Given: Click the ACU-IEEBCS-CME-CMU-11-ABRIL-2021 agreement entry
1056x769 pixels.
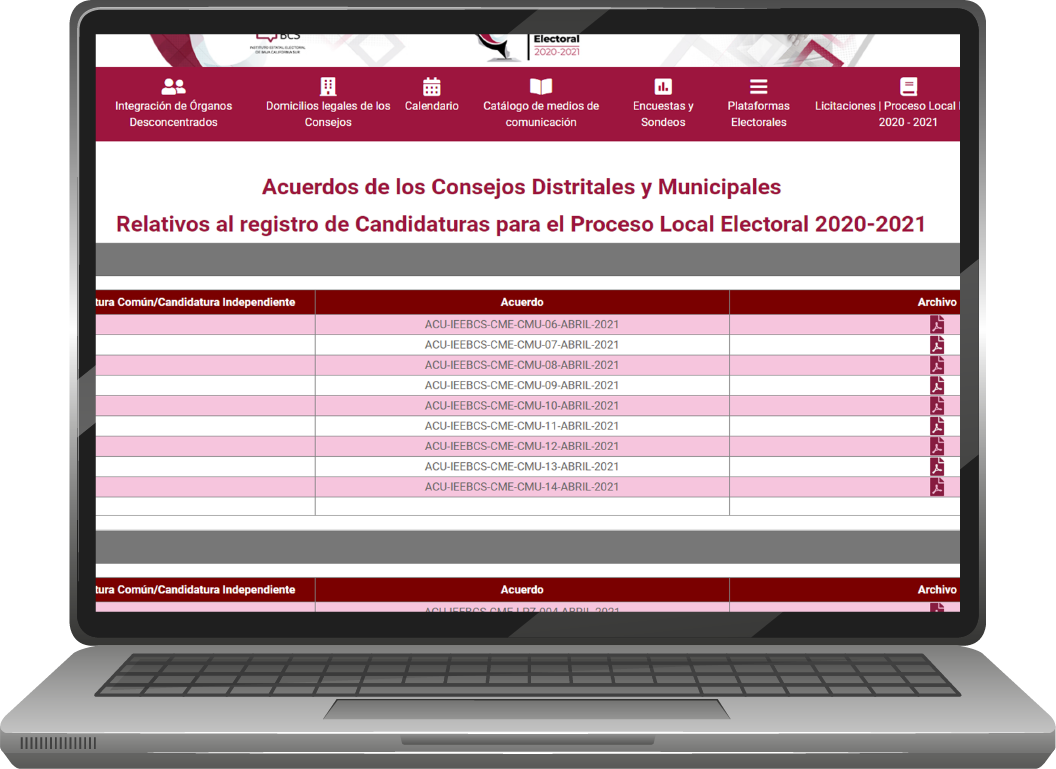Looking at the screenshot, I should coord(522,426).
